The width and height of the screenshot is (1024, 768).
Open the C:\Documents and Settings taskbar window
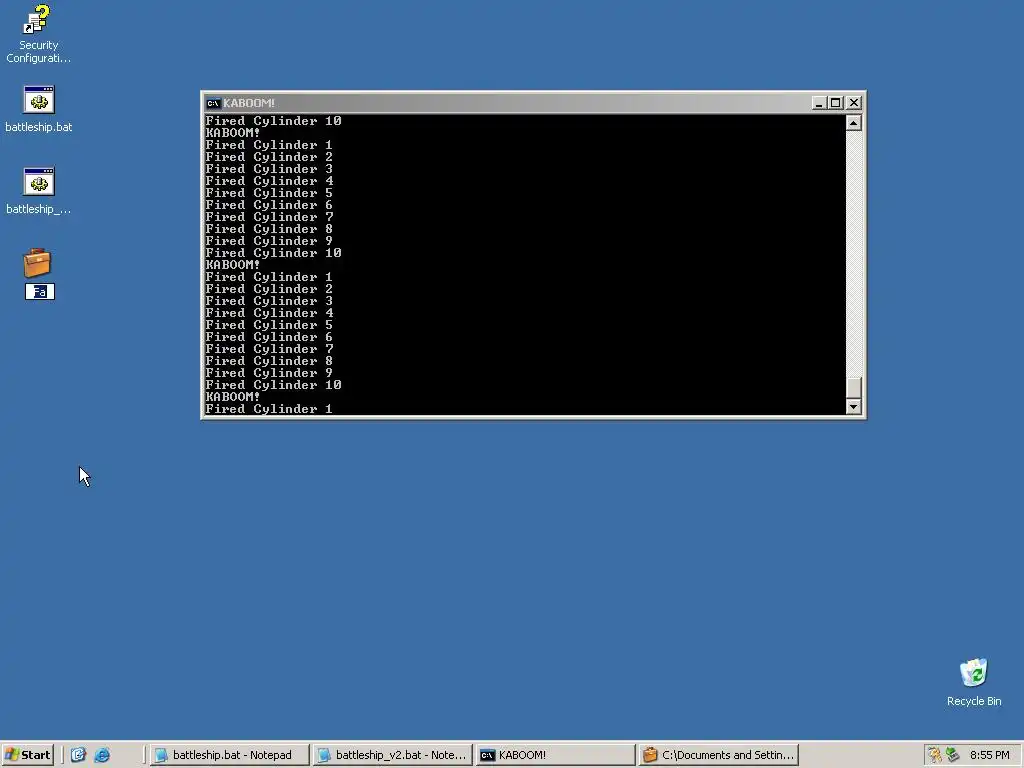pos(719,755)
